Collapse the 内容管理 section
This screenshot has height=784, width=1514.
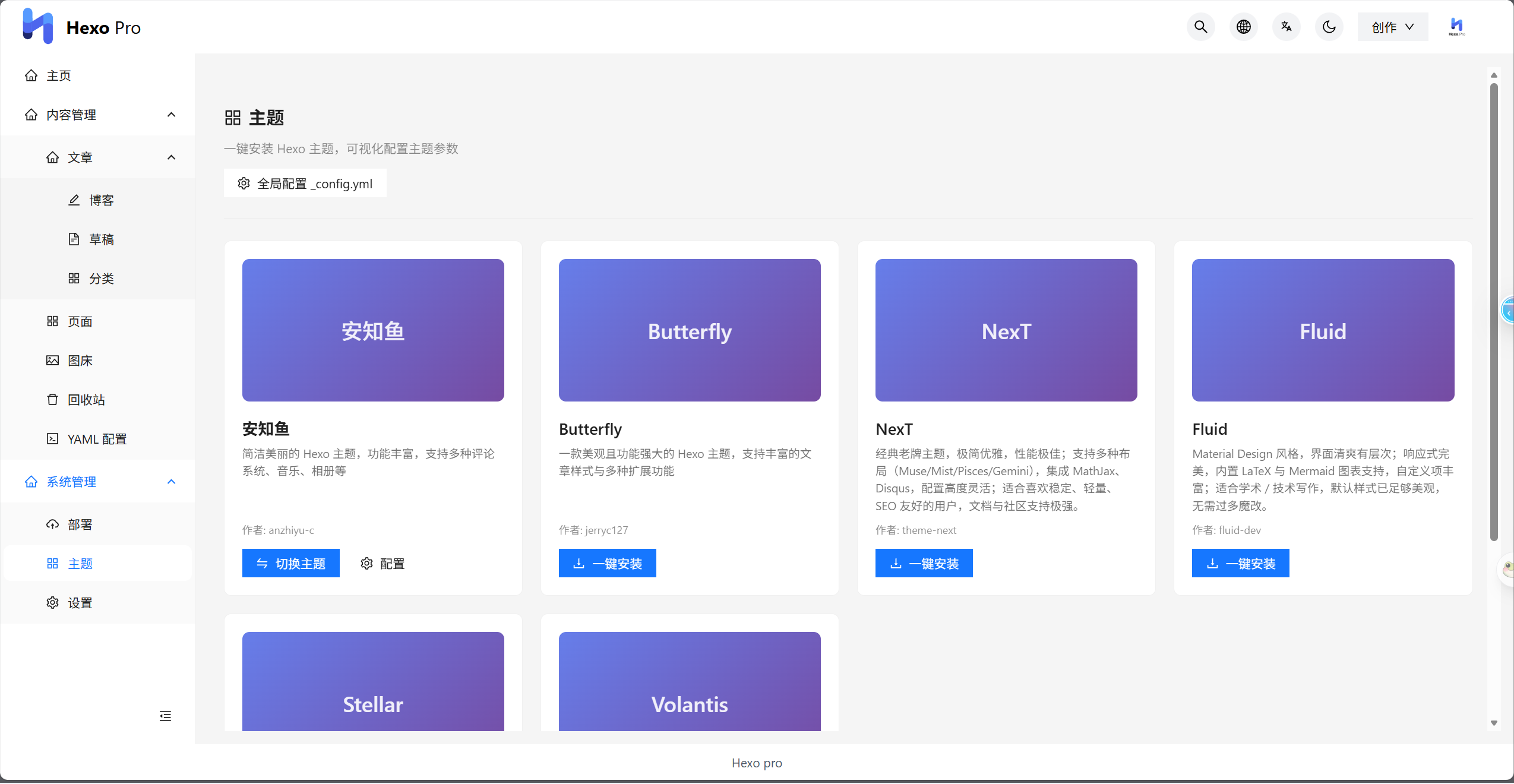pyautogui.click(x=98, y=115)
